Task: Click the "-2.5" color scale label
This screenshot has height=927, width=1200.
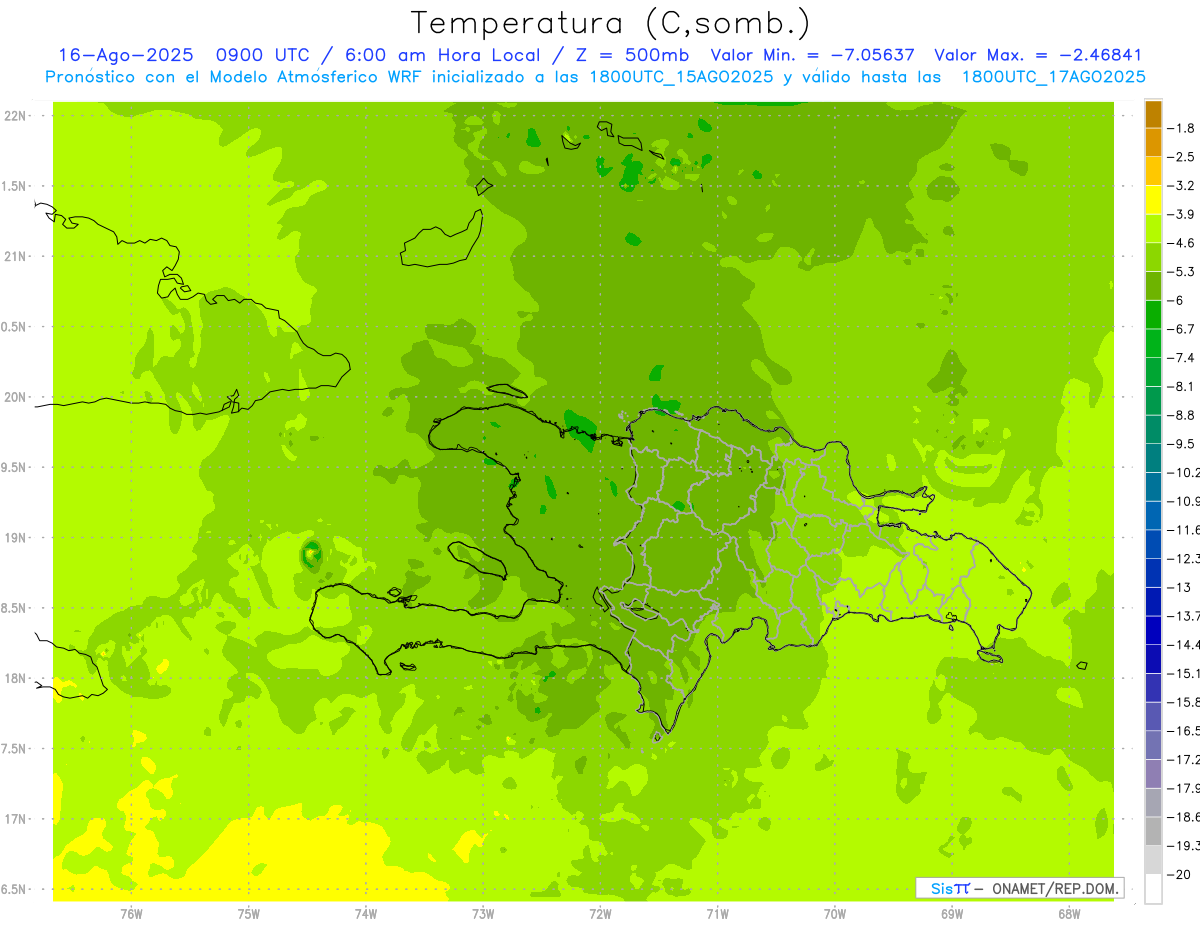Action: coord(1181,157)
